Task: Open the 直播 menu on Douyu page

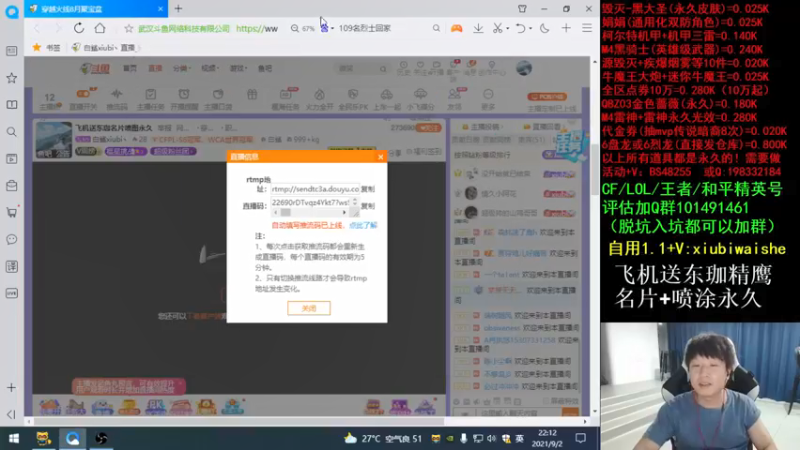Action: (155, 68)
